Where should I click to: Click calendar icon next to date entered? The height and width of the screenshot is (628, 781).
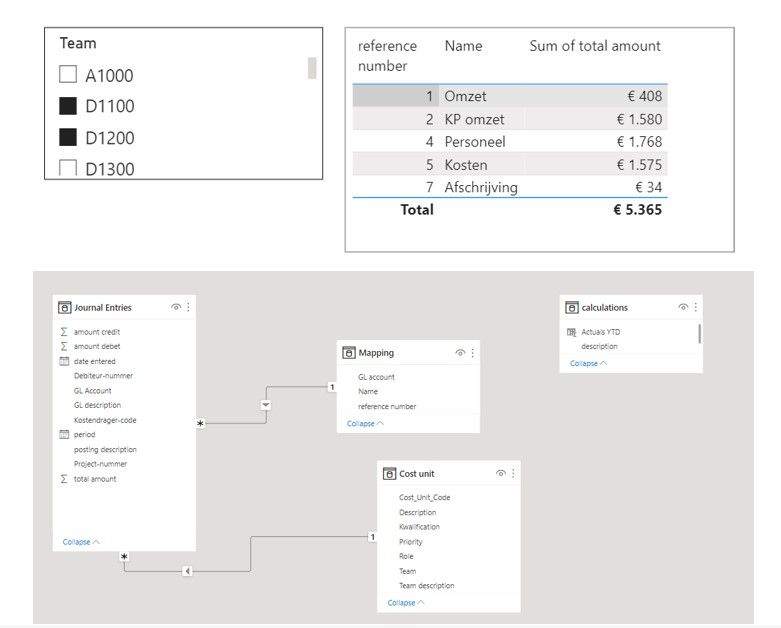point(64,361)
